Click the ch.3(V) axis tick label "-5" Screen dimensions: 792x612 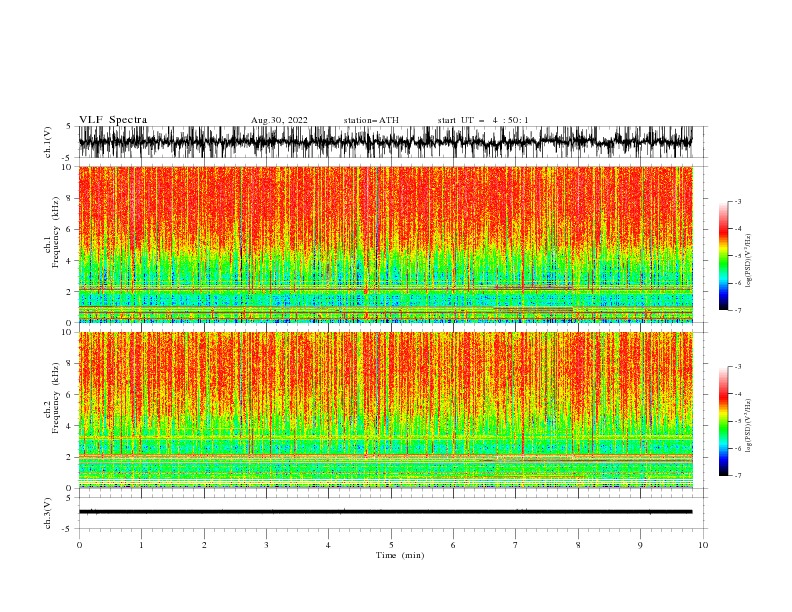67,529
